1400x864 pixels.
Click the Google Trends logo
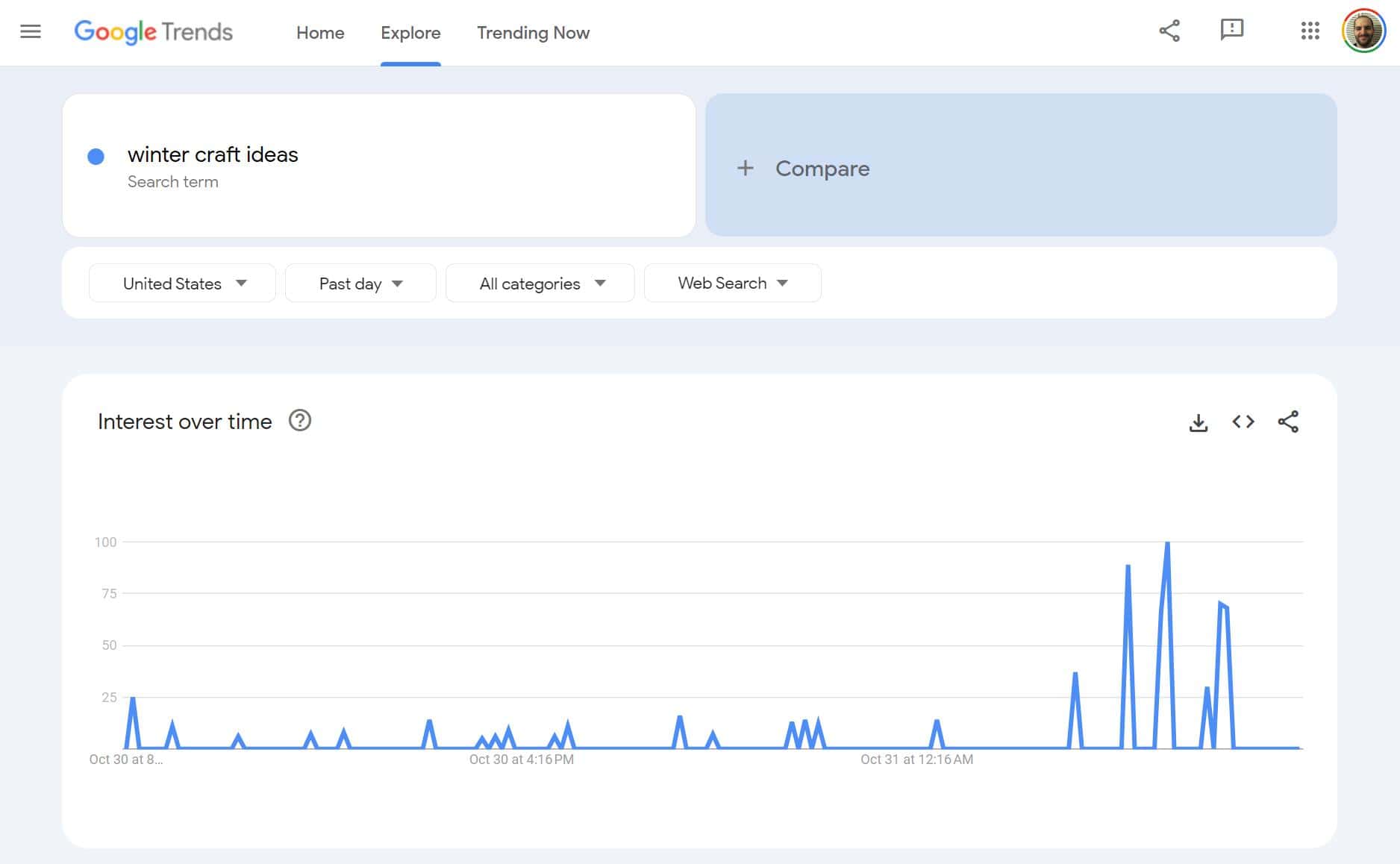point(154,32)
